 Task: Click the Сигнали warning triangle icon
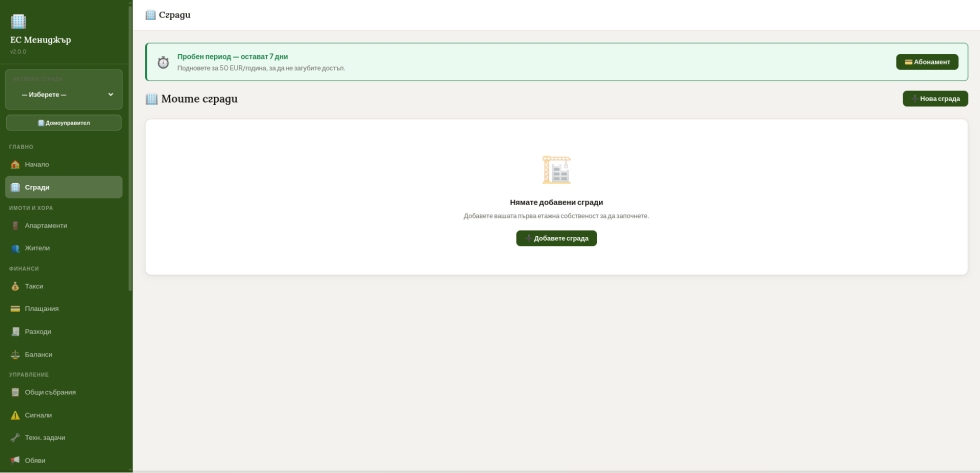click(x=15, y=415)
